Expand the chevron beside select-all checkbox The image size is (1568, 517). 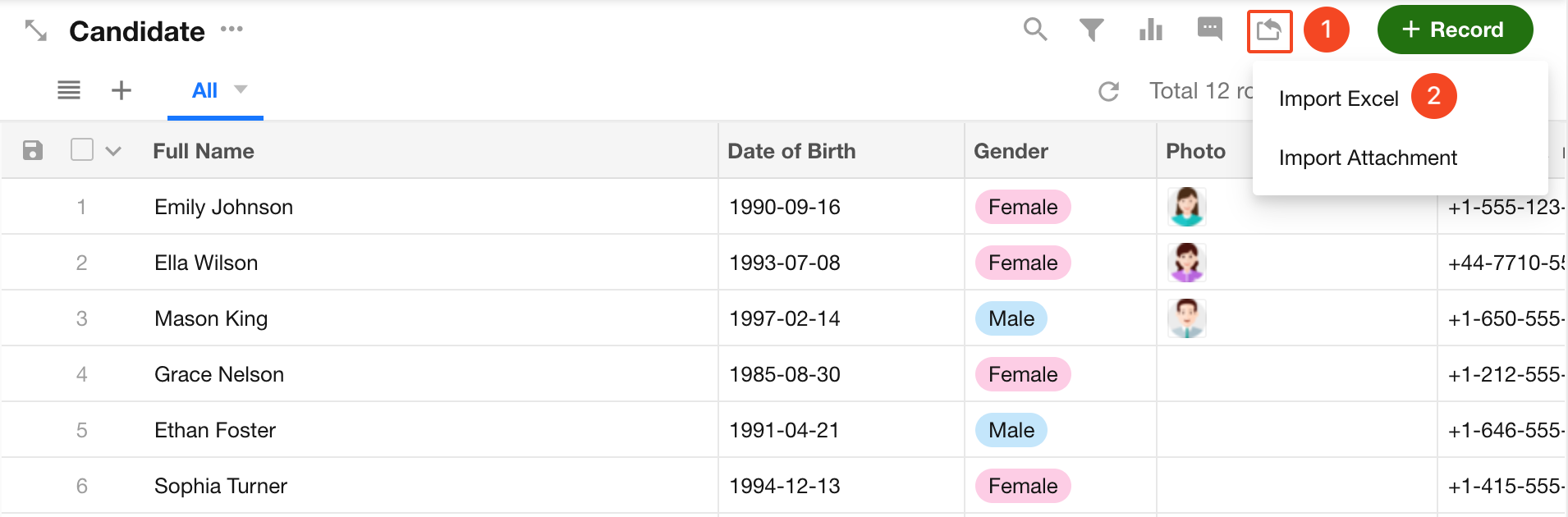pyautogui.click(x=113, y=151)
